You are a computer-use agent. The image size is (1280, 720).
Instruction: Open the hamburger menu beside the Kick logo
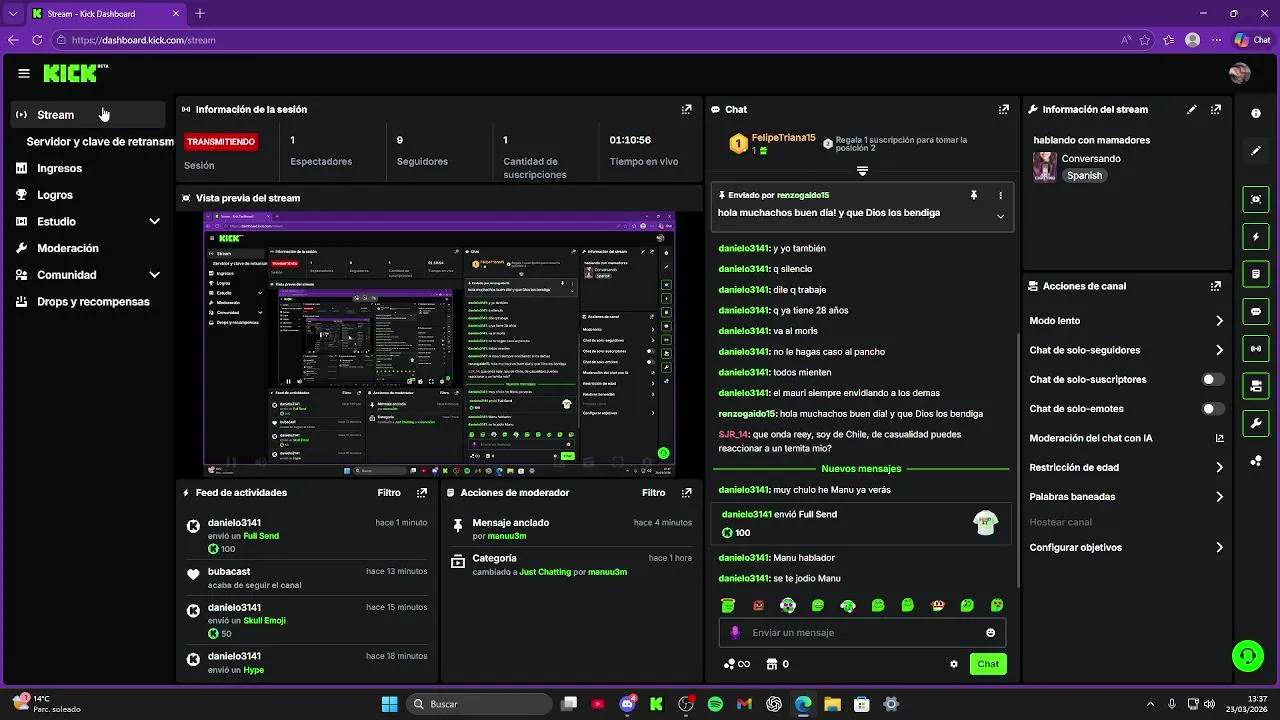click(x=24, y=73)
